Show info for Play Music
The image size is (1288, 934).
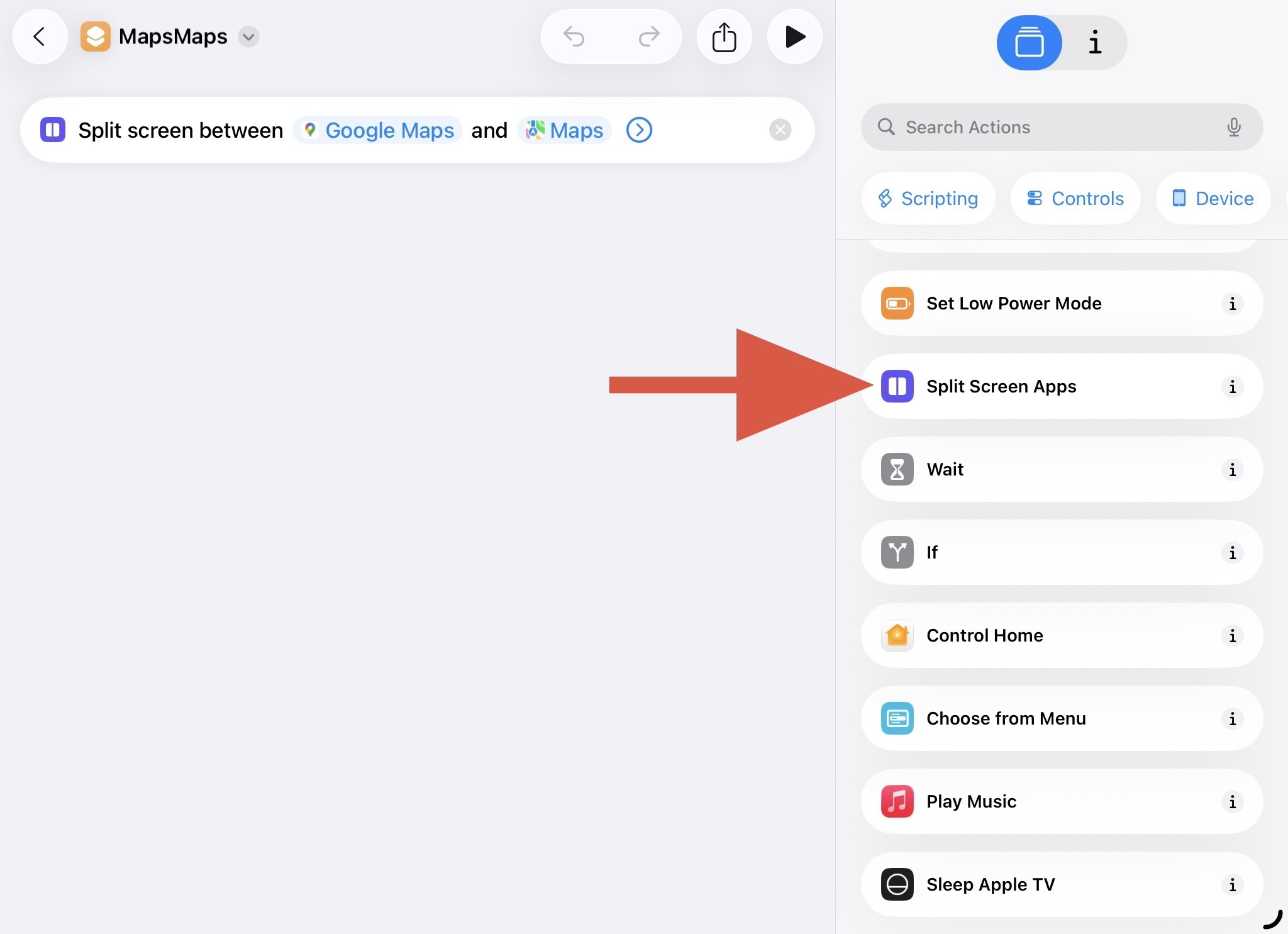[x=1233, y=802]
